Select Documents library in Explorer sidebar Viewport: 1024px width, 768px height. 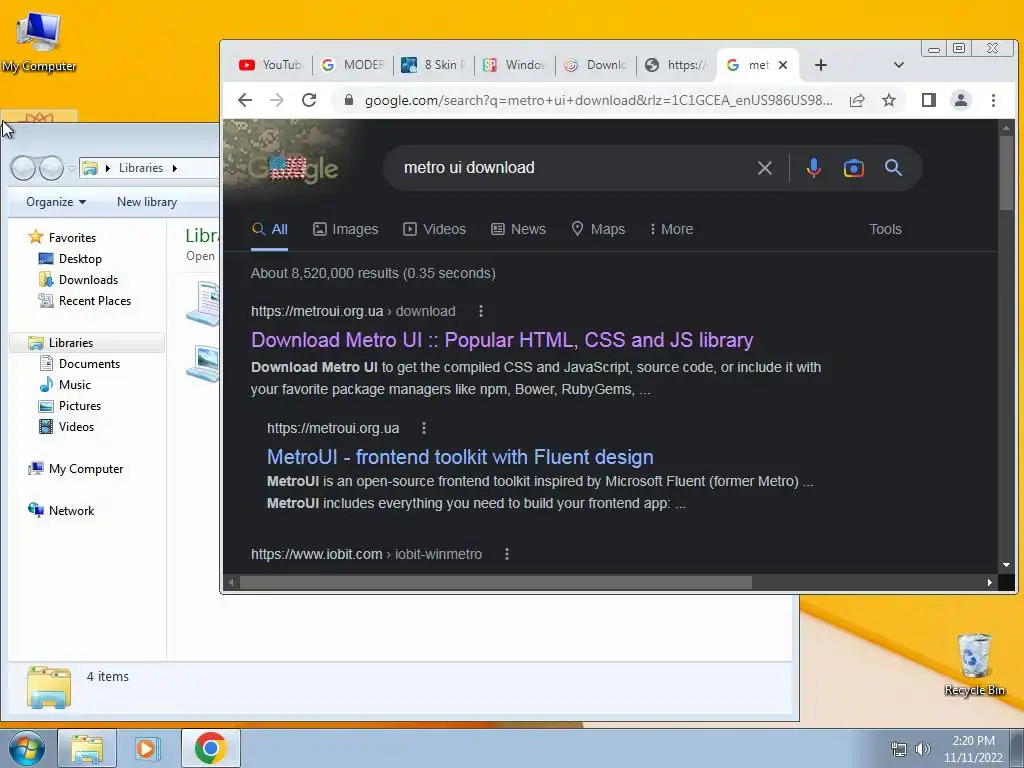click(89, 364)
